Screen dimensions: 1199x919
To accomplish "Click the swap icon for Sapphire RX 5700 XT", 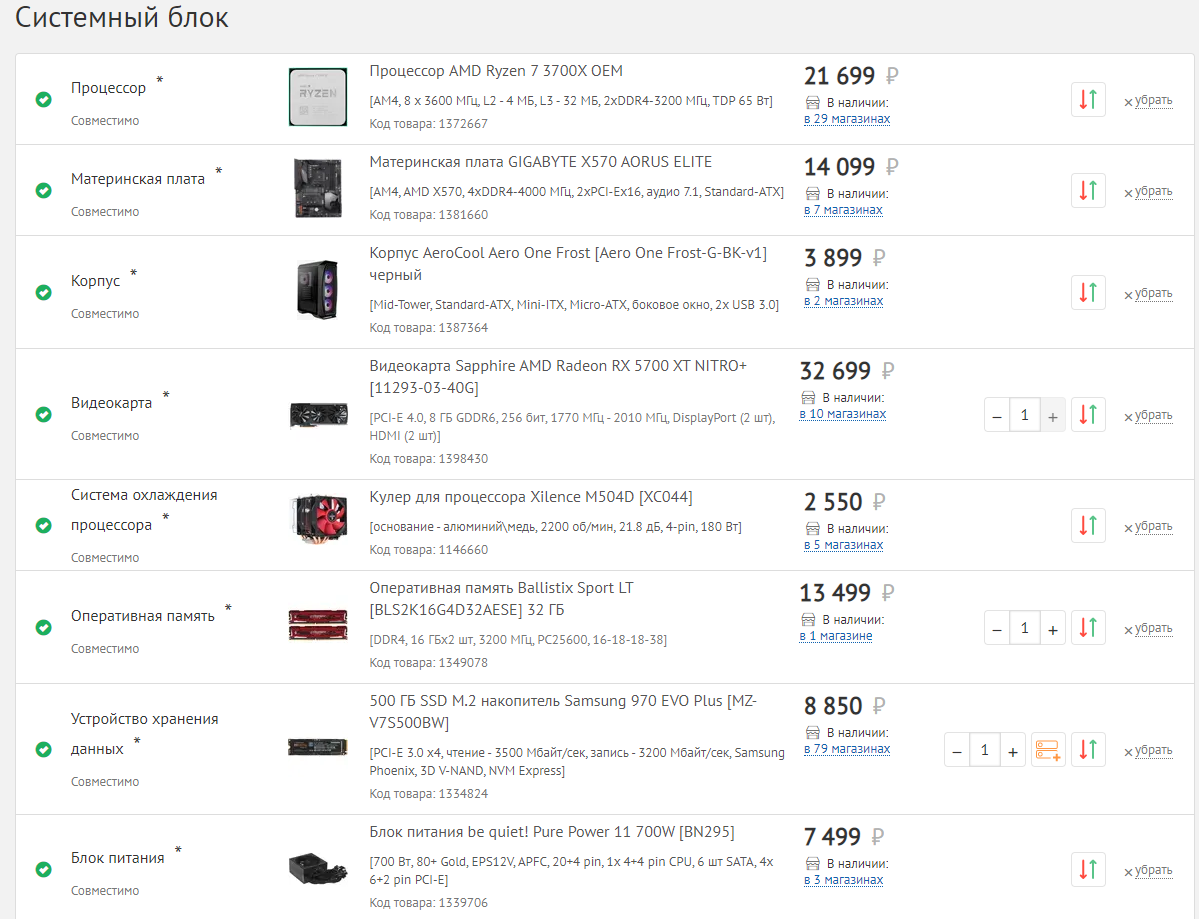I will (1088, 414).
